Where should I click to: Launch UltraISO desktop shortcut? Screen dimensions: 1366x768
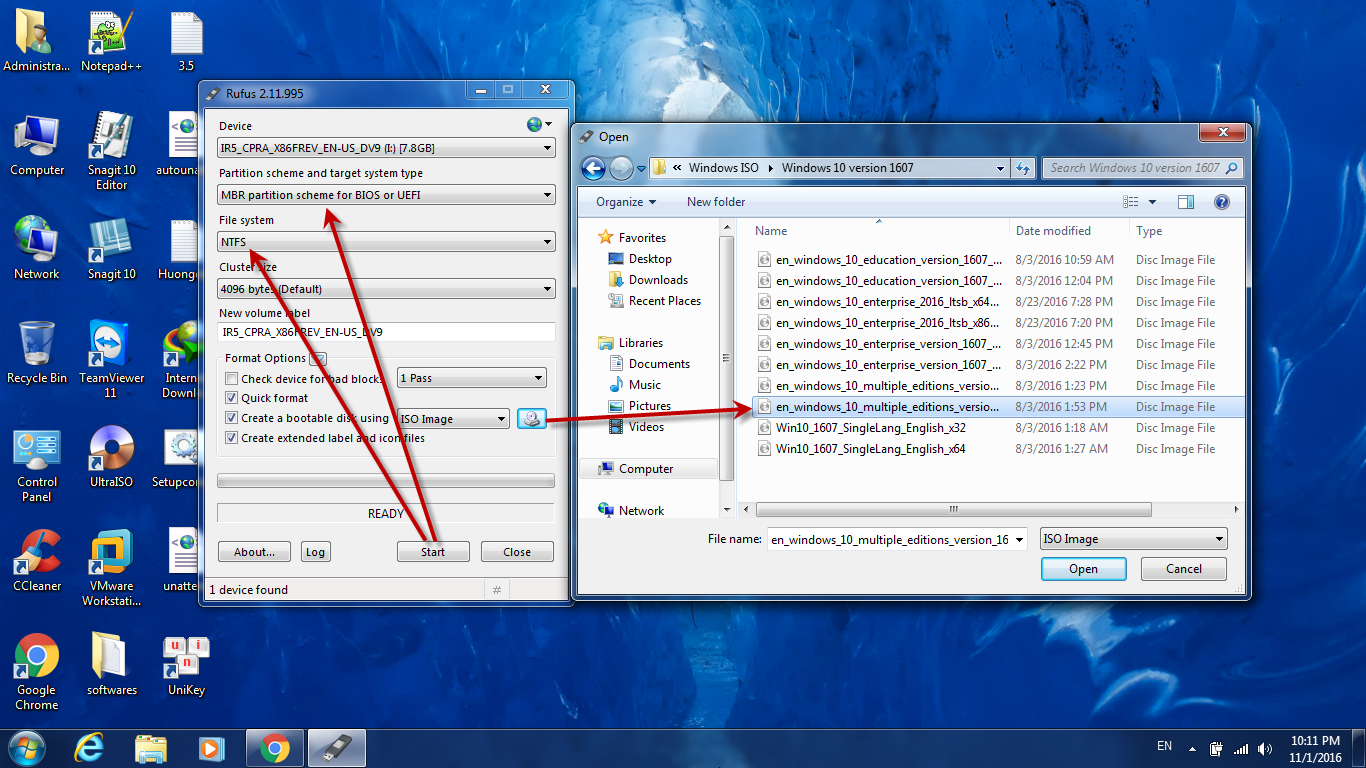pyautogui.click(x=111, y=458)
